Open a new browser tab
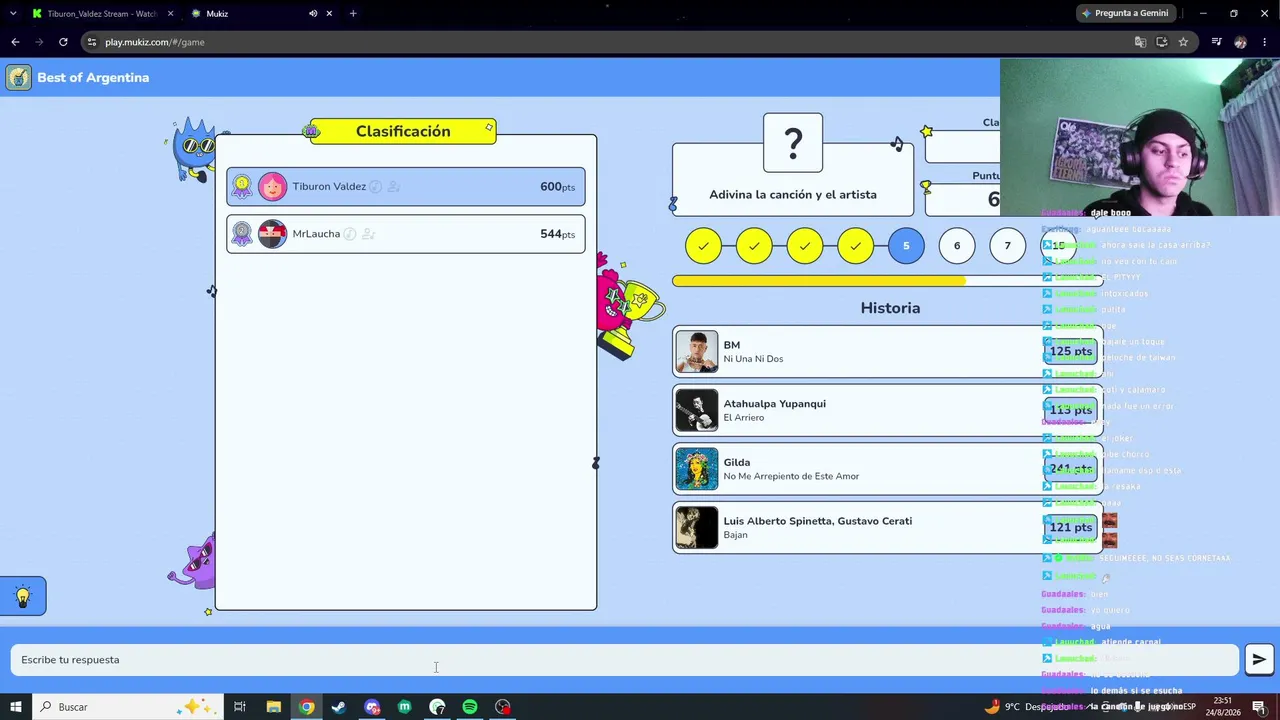Image resolution: width=1280 pixels, height=720 pixels. coord(353,14)
